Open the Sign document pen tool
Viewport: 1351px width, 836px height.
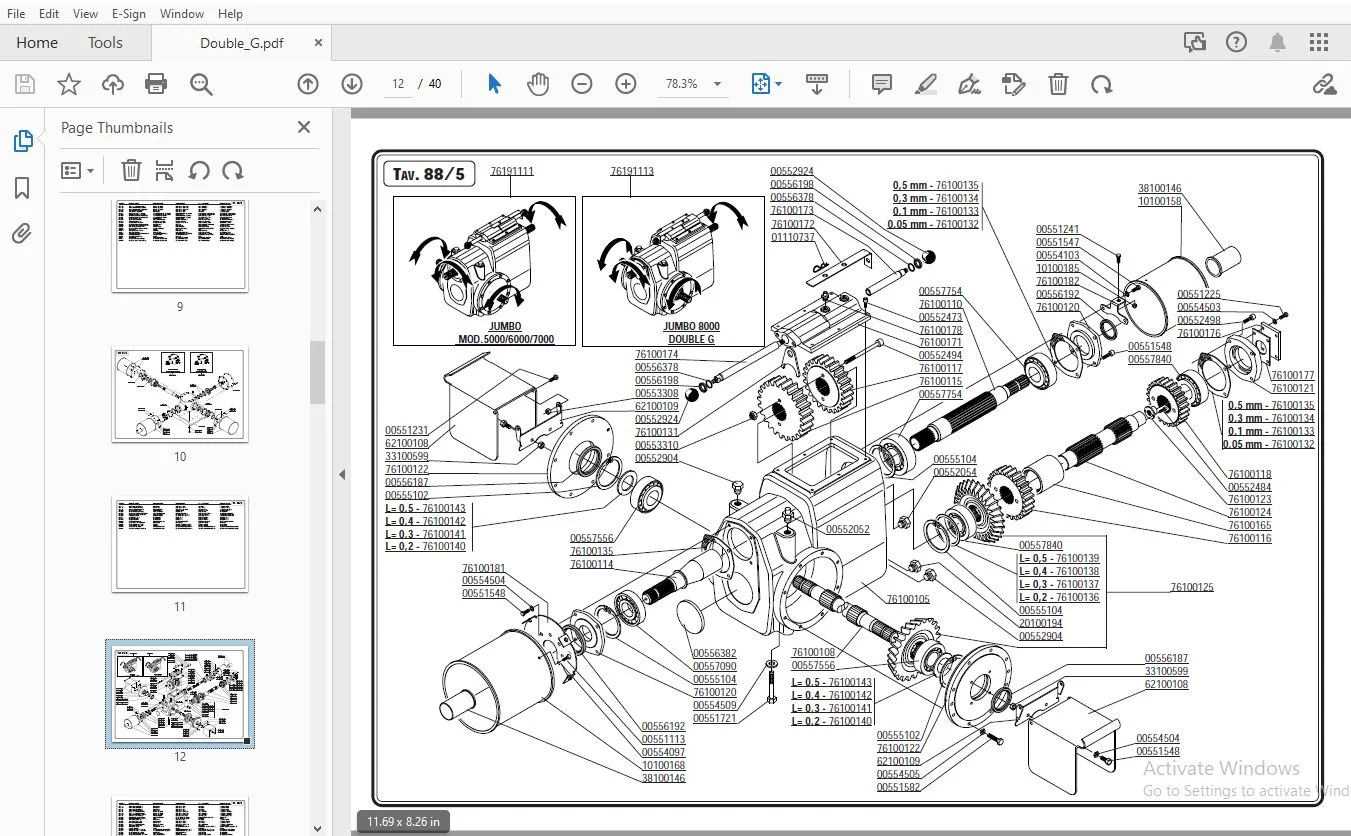pyautogui.click(x=969, y=84)
